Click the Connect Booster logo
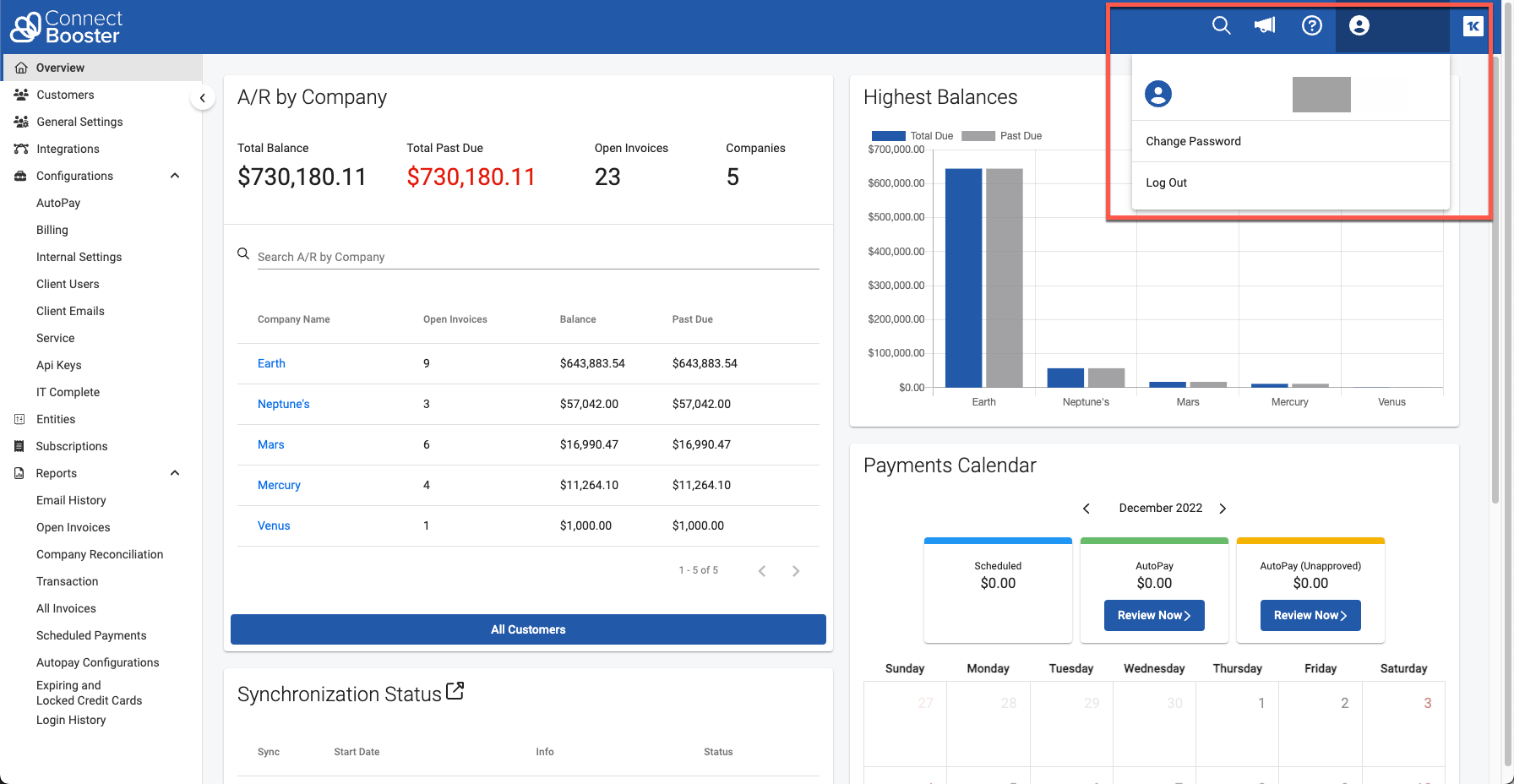 point(66,27)
